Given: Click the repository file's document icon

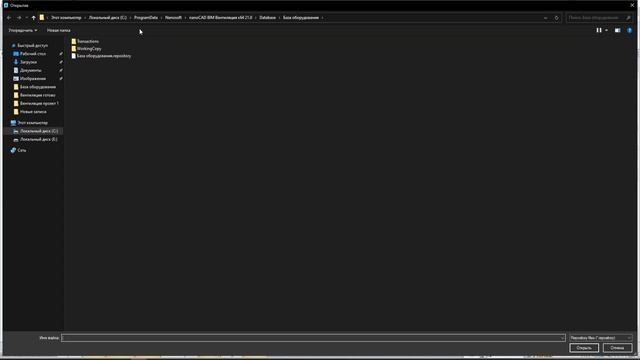Looking at the screenshot, I should 73,56.
